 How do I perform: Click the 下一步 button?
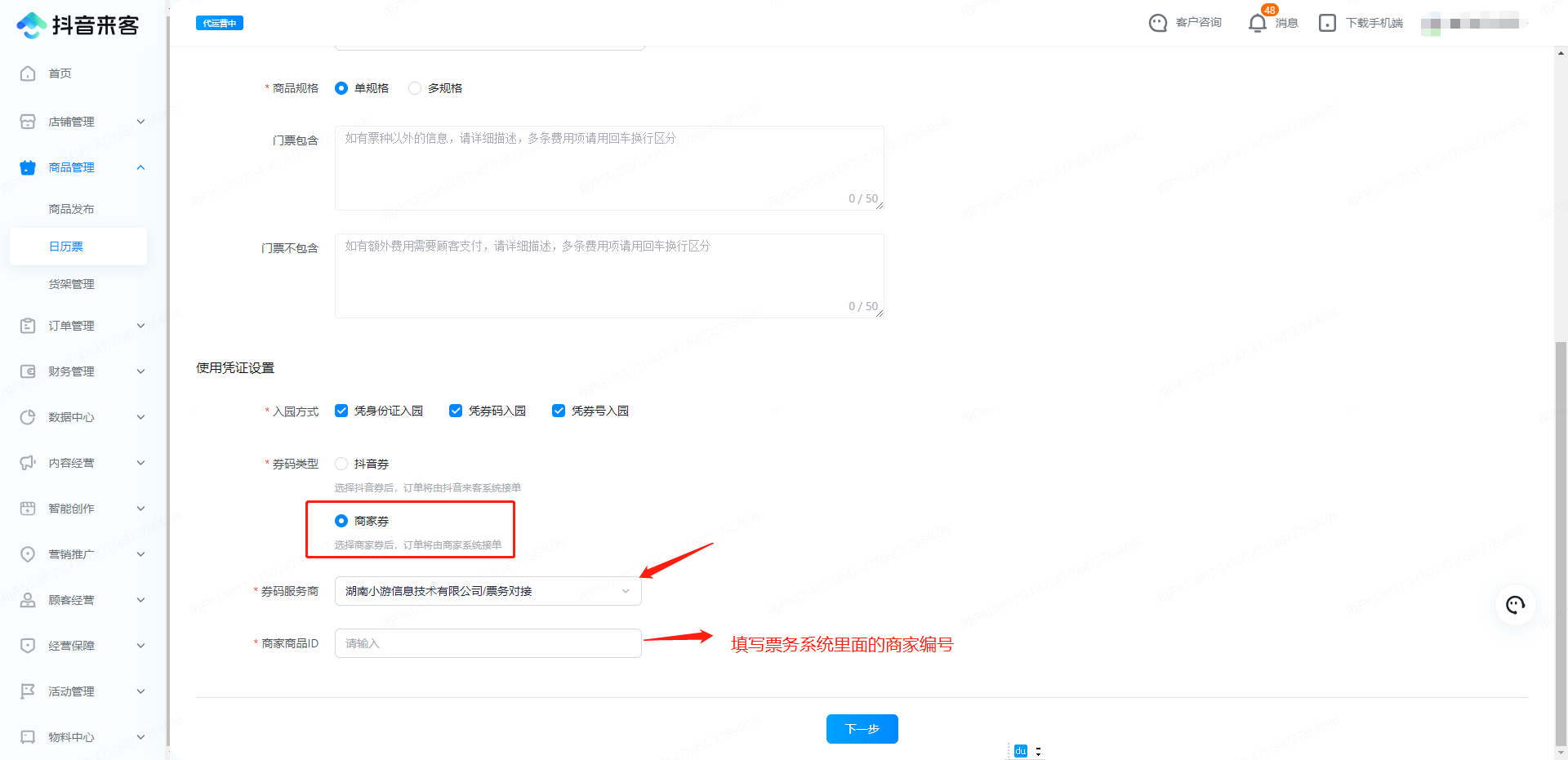click(862, 729)
